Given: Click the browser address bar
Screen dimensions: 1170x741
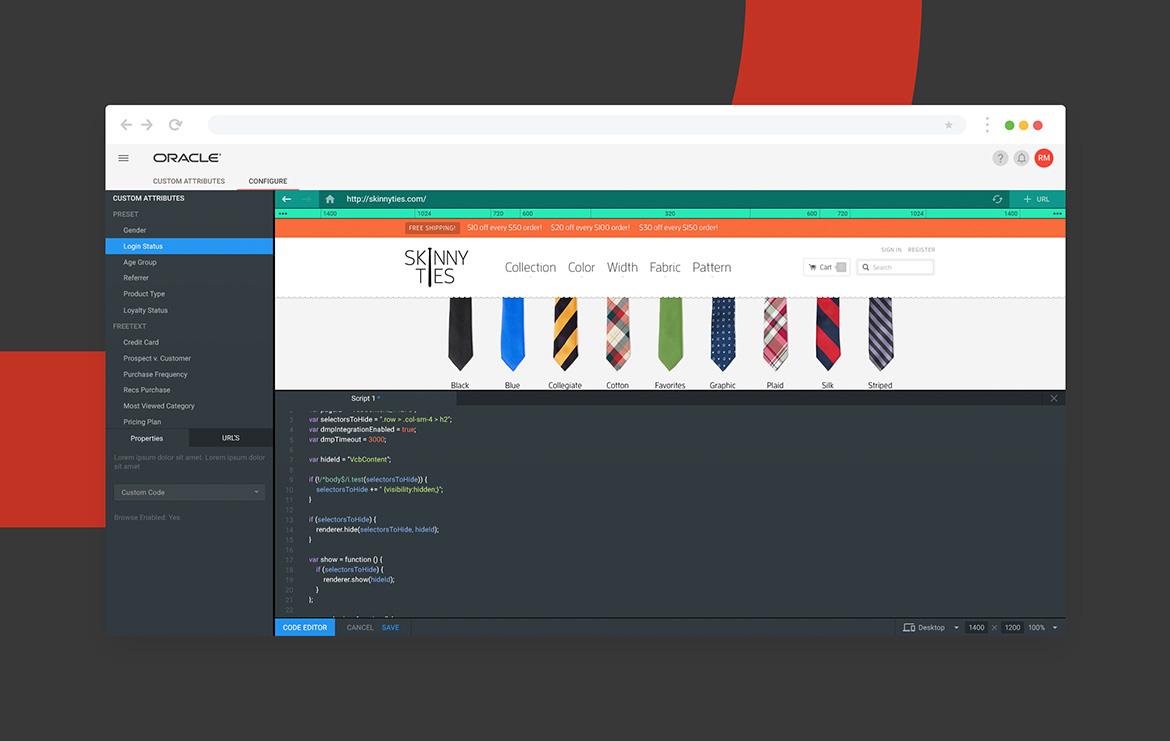Looking at the screenshot, I should 586,125.
